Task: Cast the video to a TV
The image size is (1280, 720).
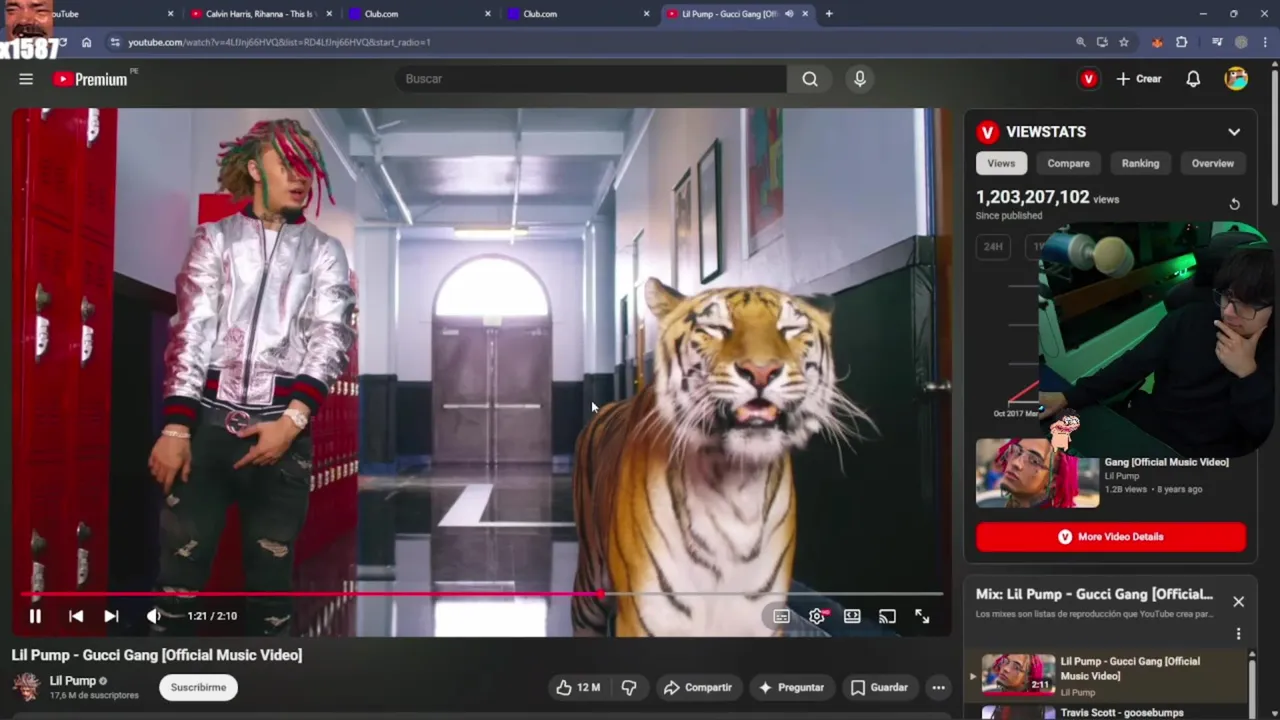Action: click(x=887, y=616)
